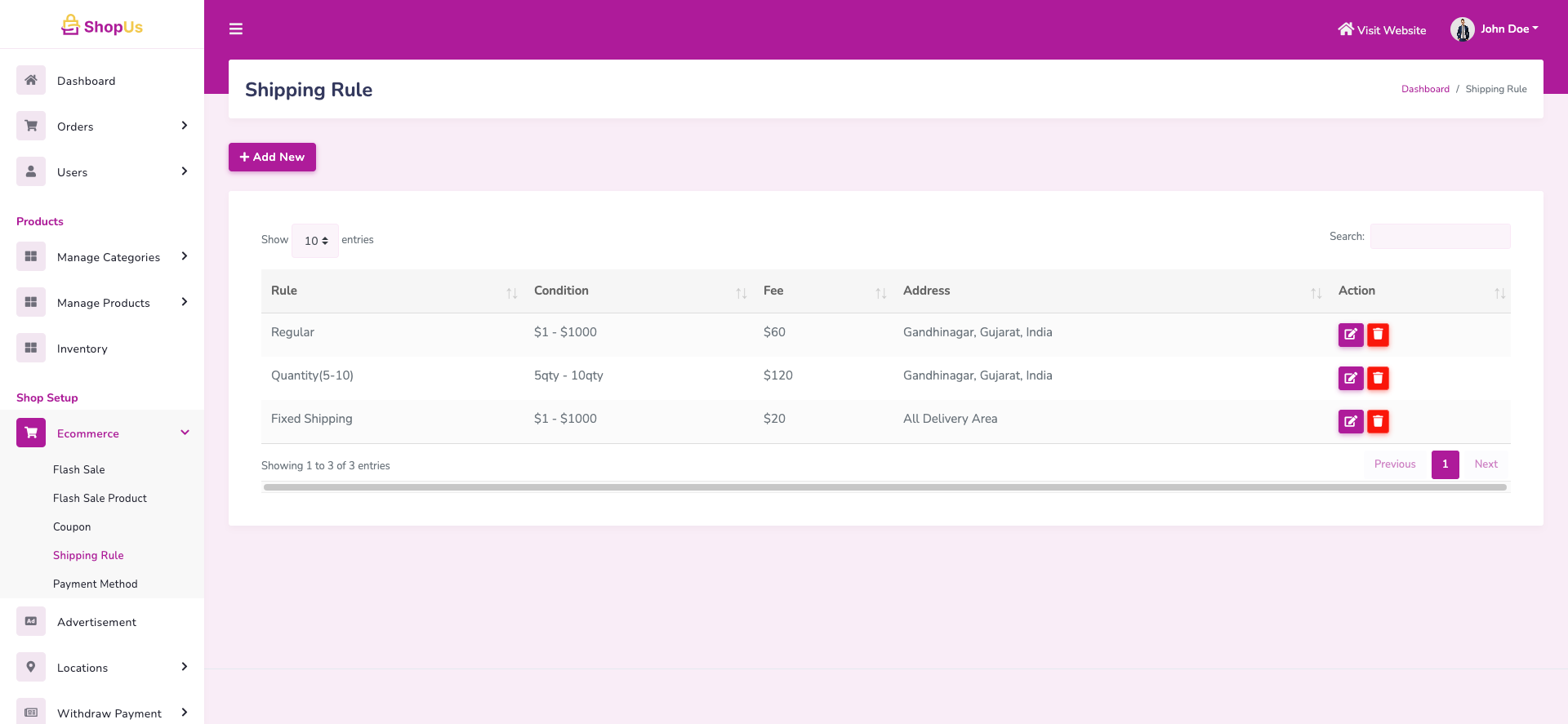
Task: Open the John Doe user dropdown
Action: (x=1494, y=29)
